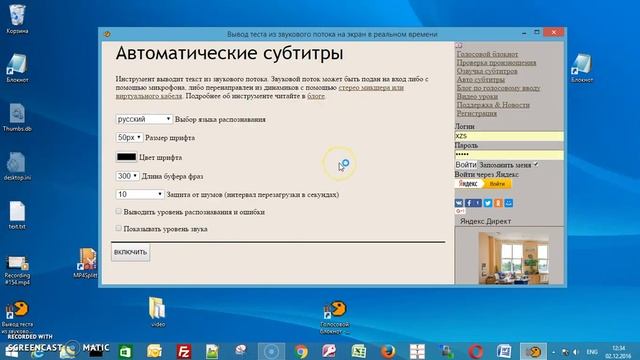Open the русский recognition language dropdown
The width and height of the screenshot is (640, 360).
144,119
